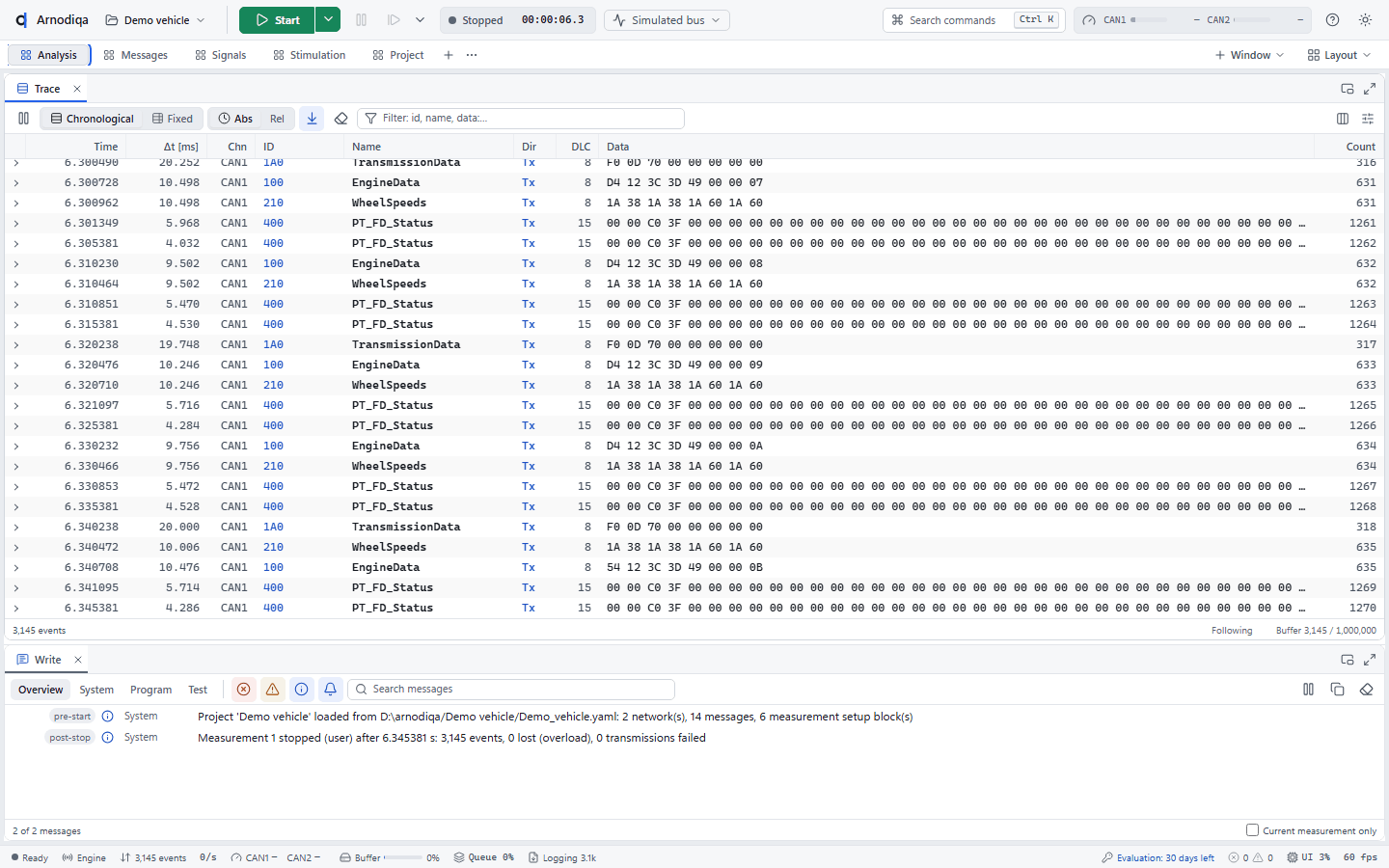Open trace column layout icon
Image resolution: width=1389 pixels, height=868 pixels.
pos(1343,119)
